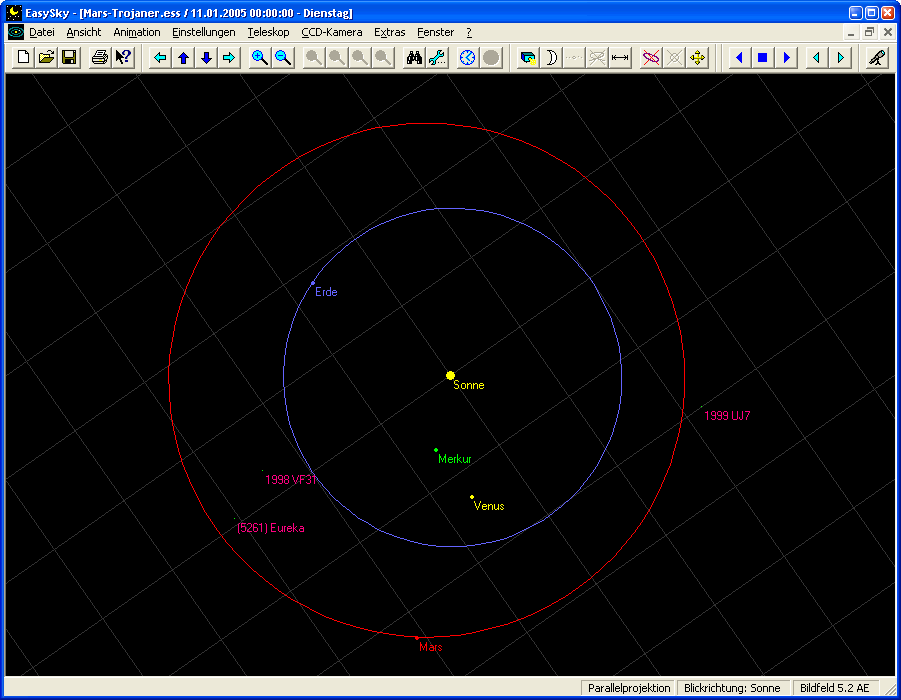This screenshot has width=901, height=700.
Task: Activate the context help pointer icon
Action: [123, 58]
